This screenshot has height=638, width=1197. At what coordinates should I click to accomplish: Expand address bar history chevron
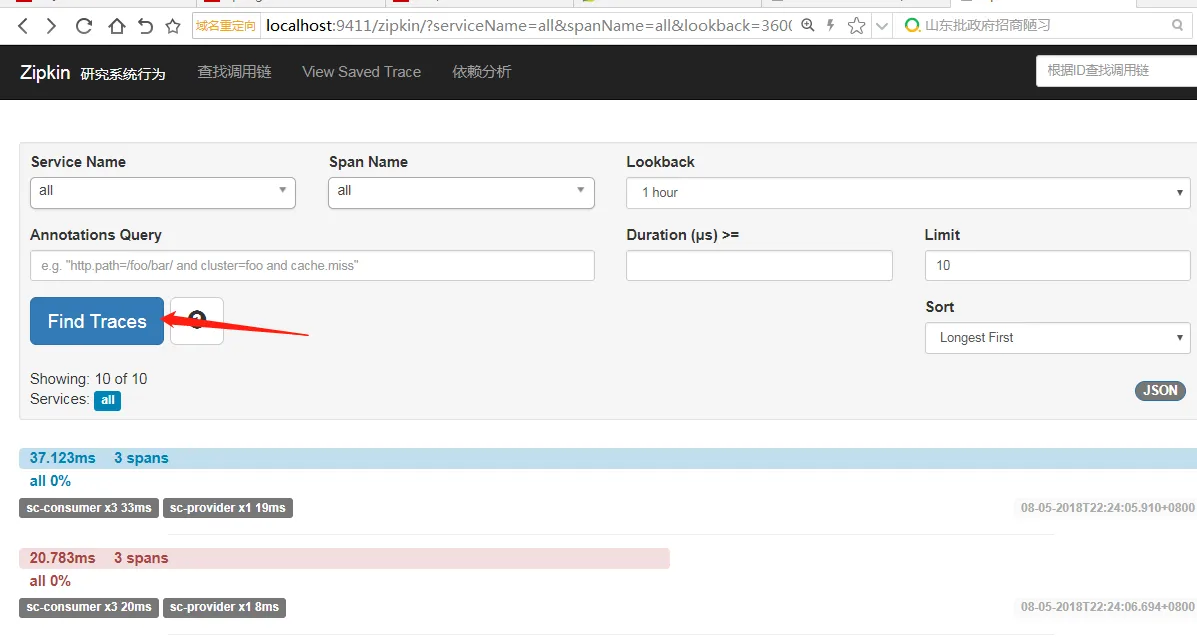pos(882,26)
